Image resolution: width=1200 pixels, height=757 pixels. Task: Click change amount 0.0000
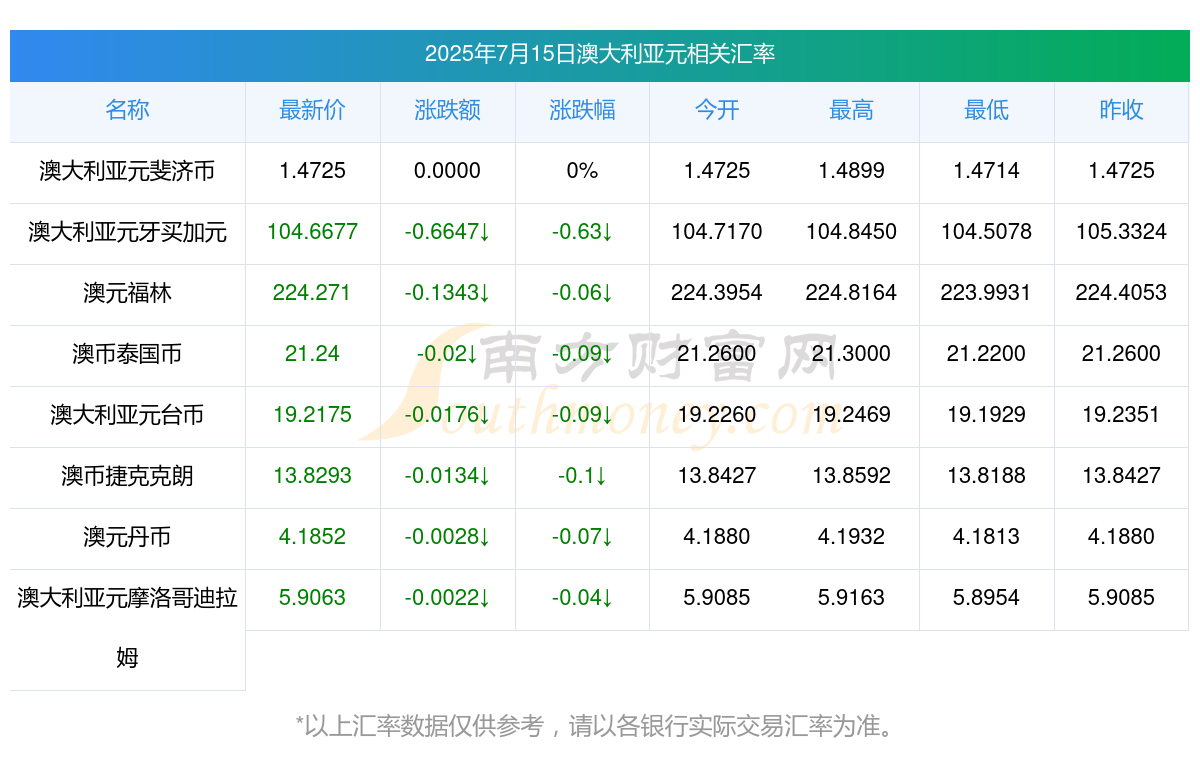coord(447,171)
